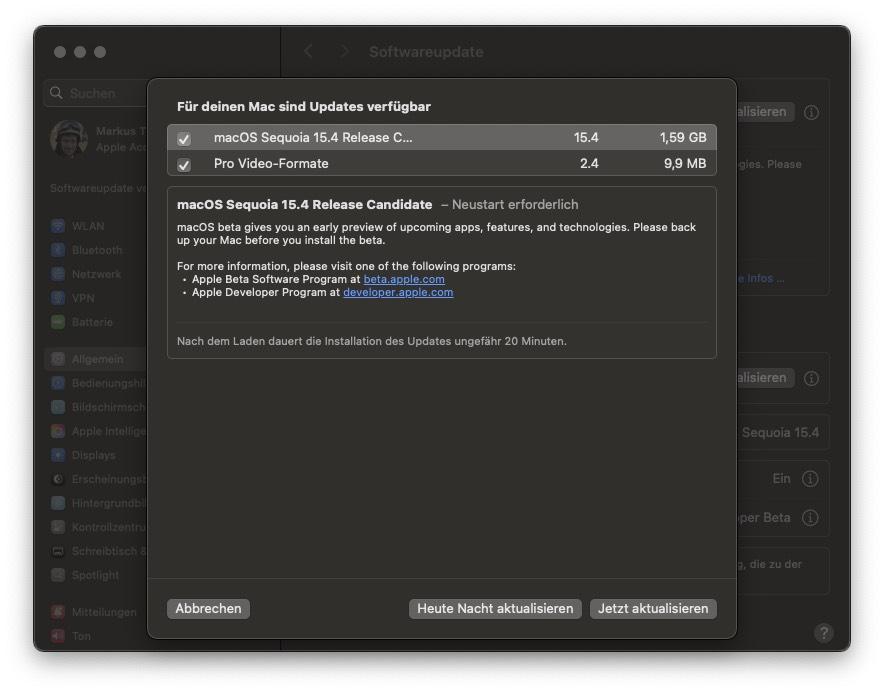Click the help question mark button
Viewport: 884px width, 693px height.
click(x=824, y=633)
